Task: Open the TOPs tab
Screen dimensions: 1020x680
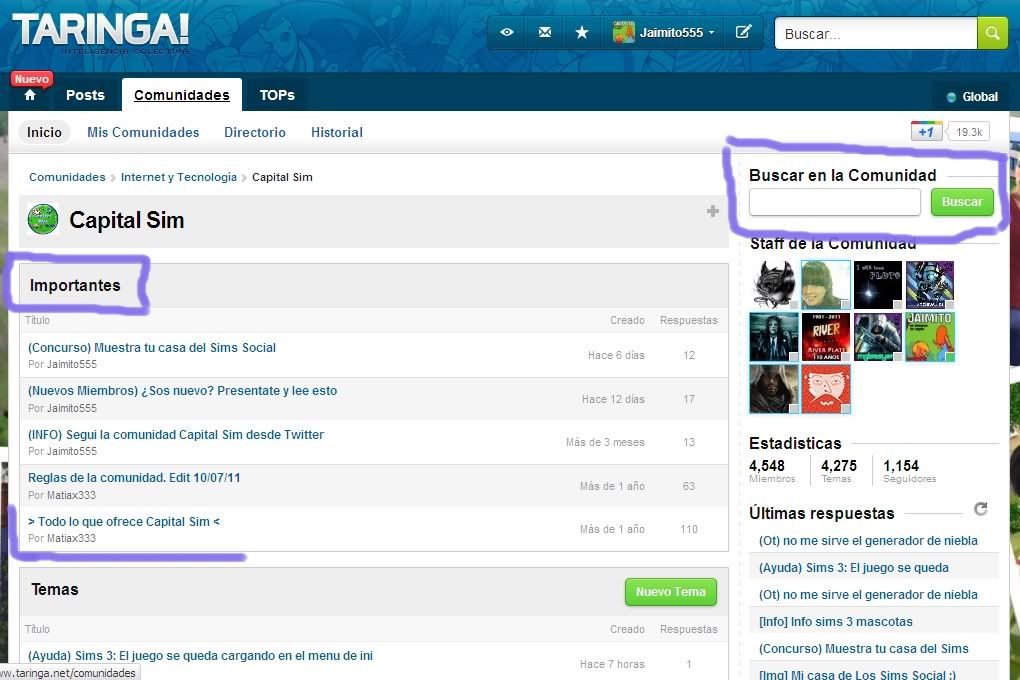Action: (x=277, y=95)
